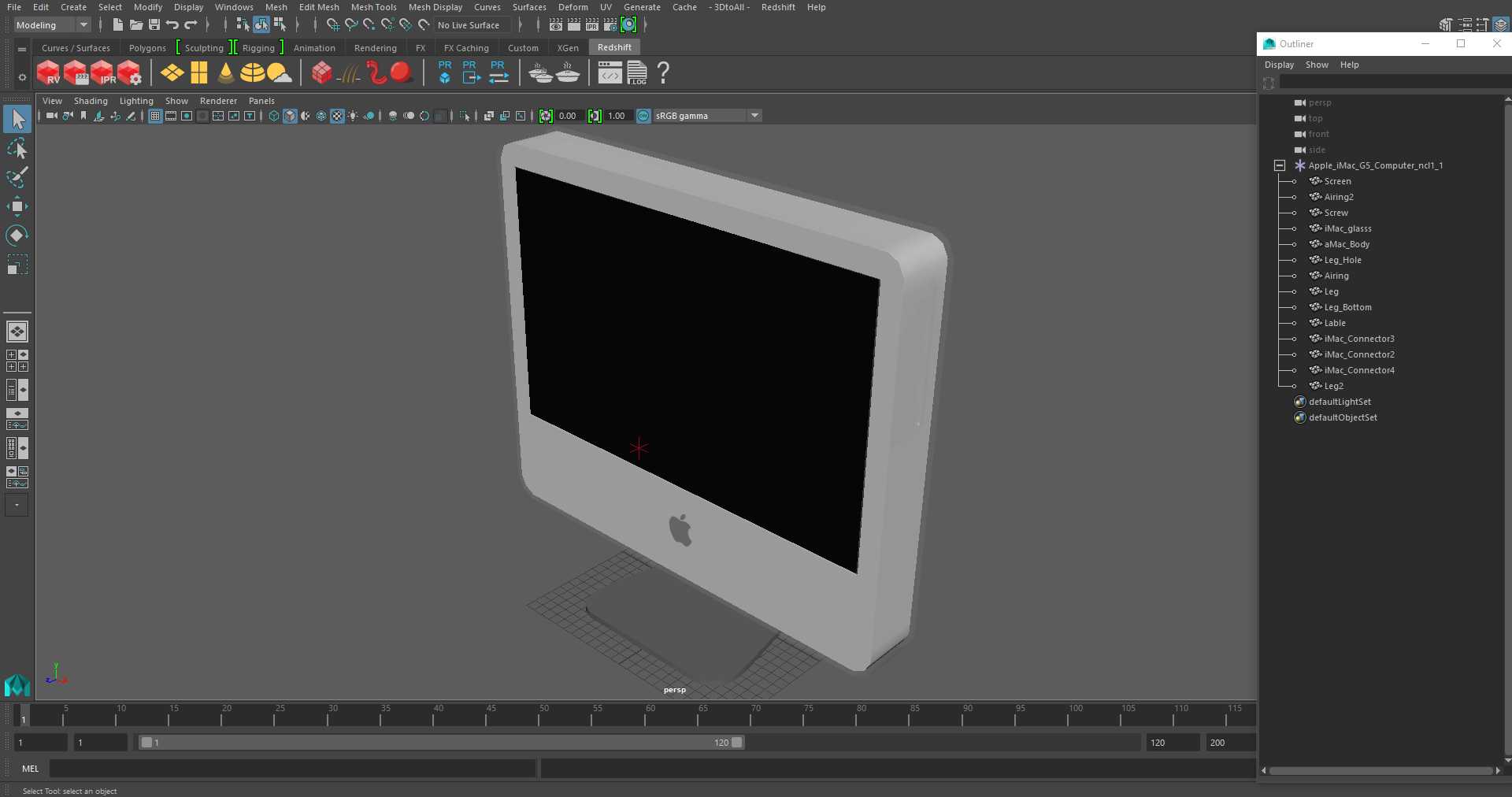
Task: Undo the last action with the arrow icon
Action: pyautogui.click(x=172, y=25)
